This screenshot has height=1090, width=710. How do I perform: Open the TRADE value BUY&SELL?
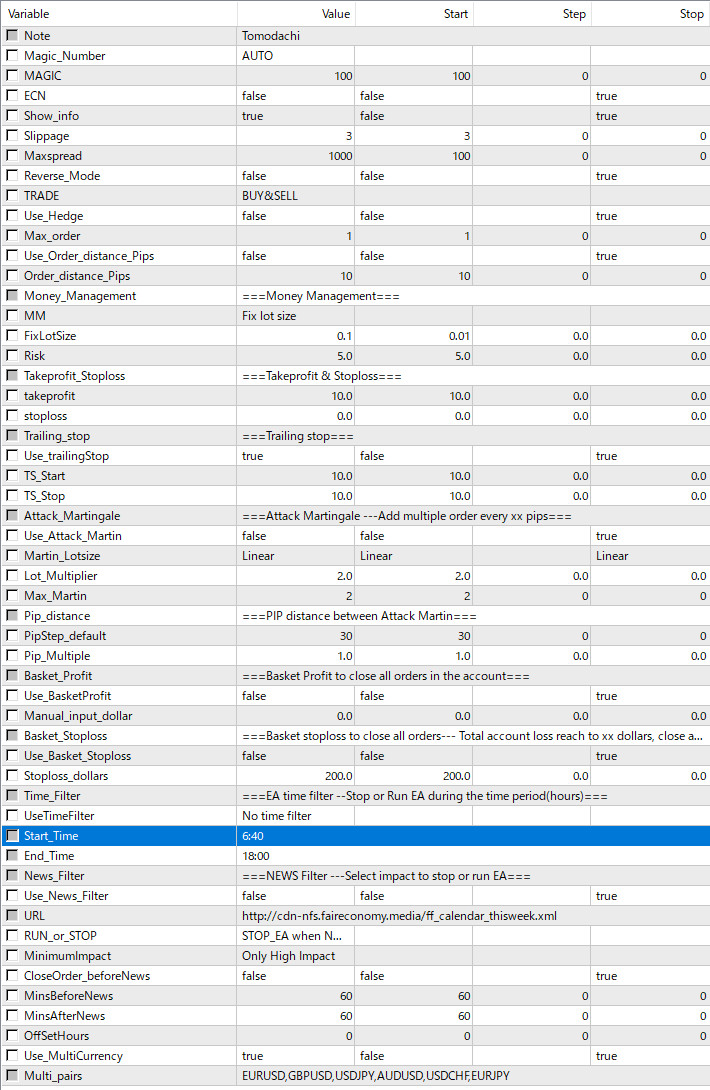296,196
